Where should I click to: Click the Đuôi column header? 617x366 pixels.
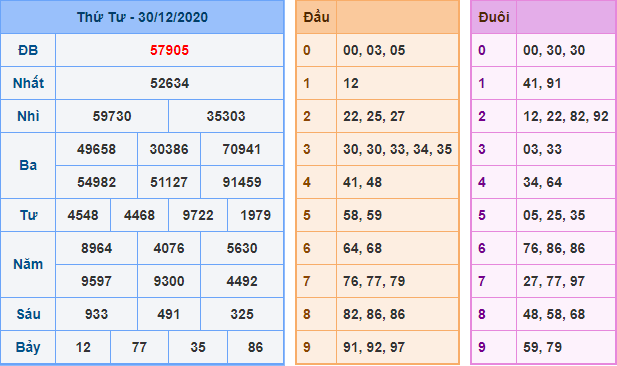point(494,17)
